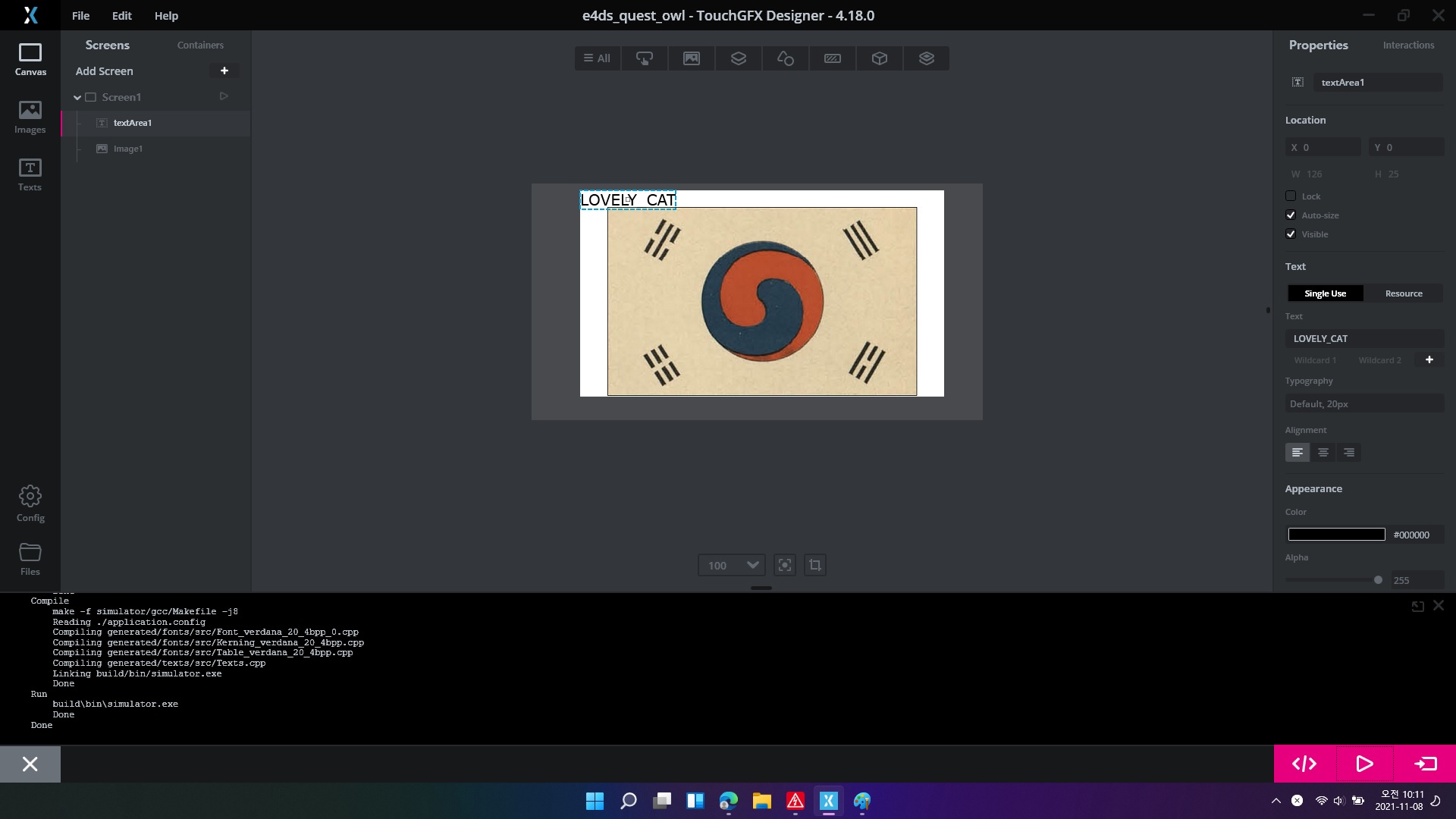Open the Config settings gear

click(30, 504)
